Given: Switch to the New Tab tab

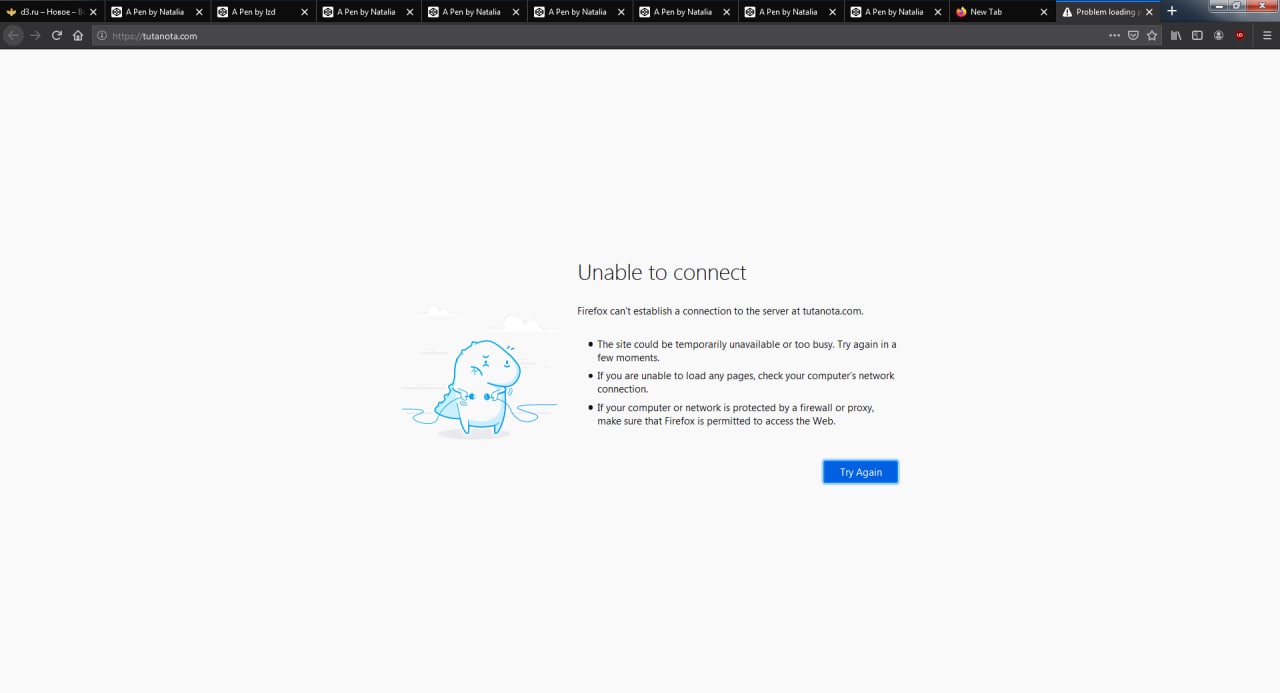Looking at the screenshot, I should coord(1003,12).
